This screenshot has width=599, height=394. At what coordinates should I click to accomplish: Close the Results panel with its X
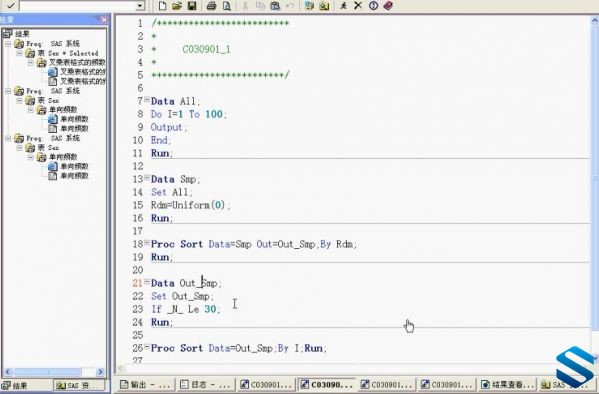[104, 19]
